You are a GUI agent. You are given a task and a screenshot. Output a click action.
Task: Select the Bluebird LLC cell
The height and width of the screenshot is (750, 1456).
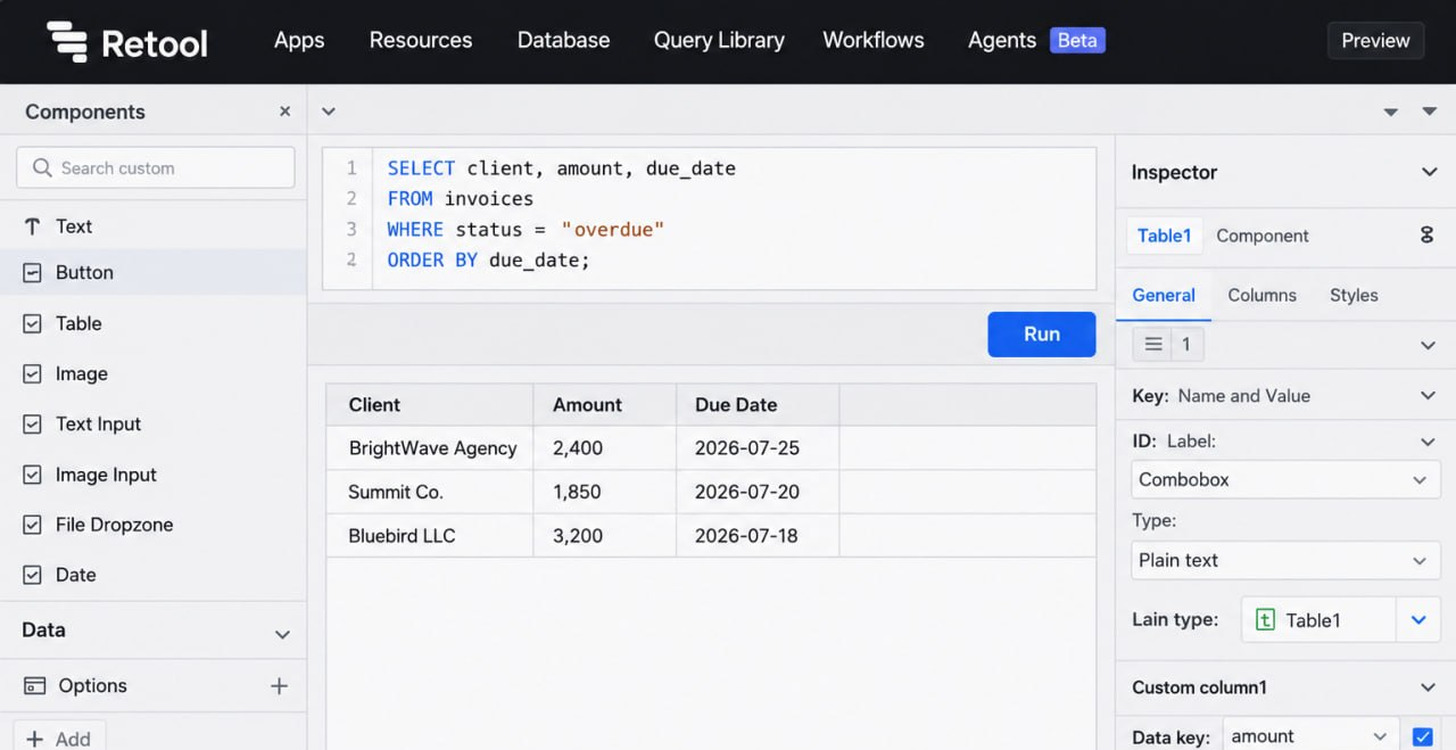coord(429,536)
